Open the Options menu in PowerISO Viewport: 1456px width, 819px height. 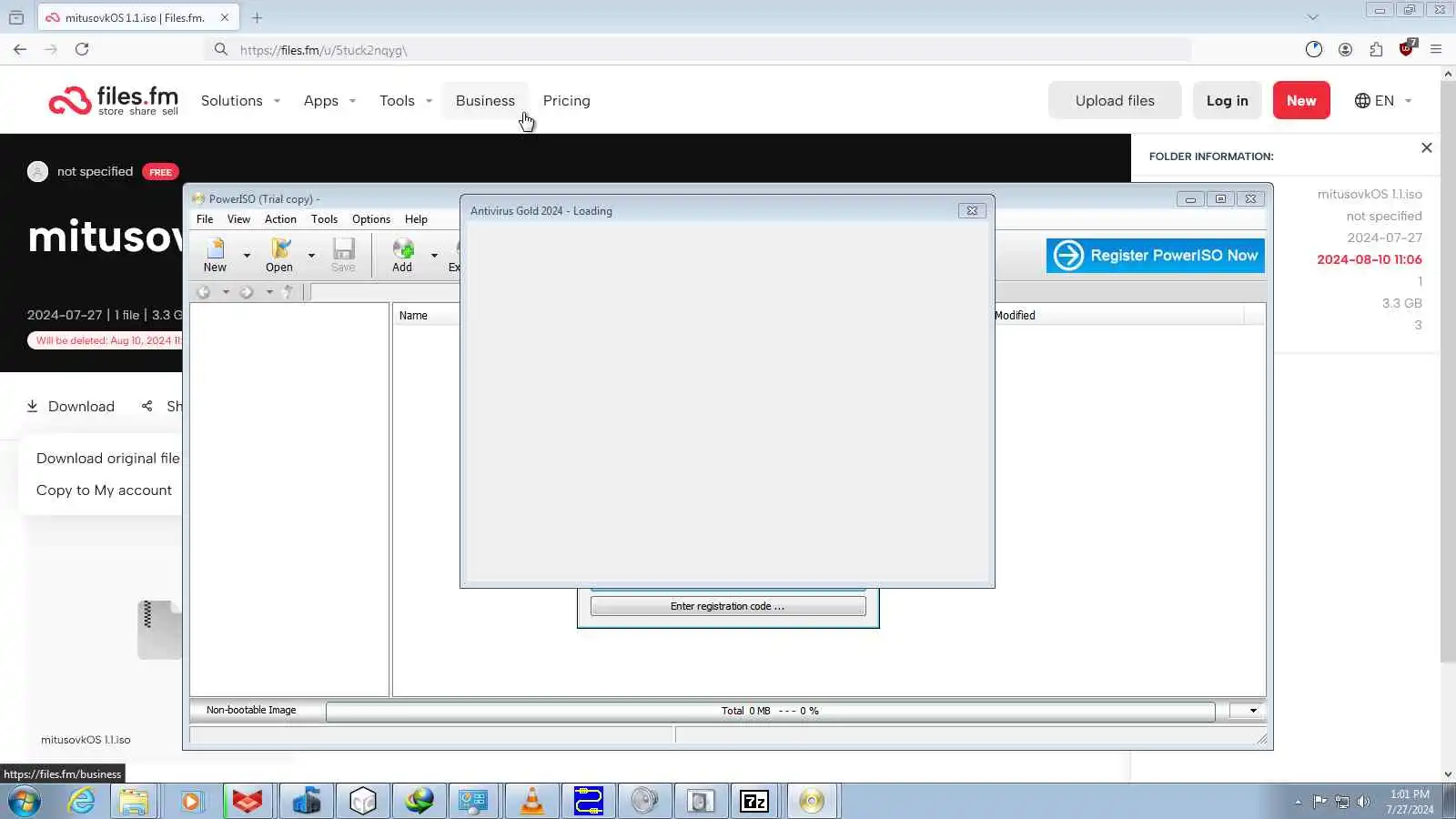(x=371, y=219)
